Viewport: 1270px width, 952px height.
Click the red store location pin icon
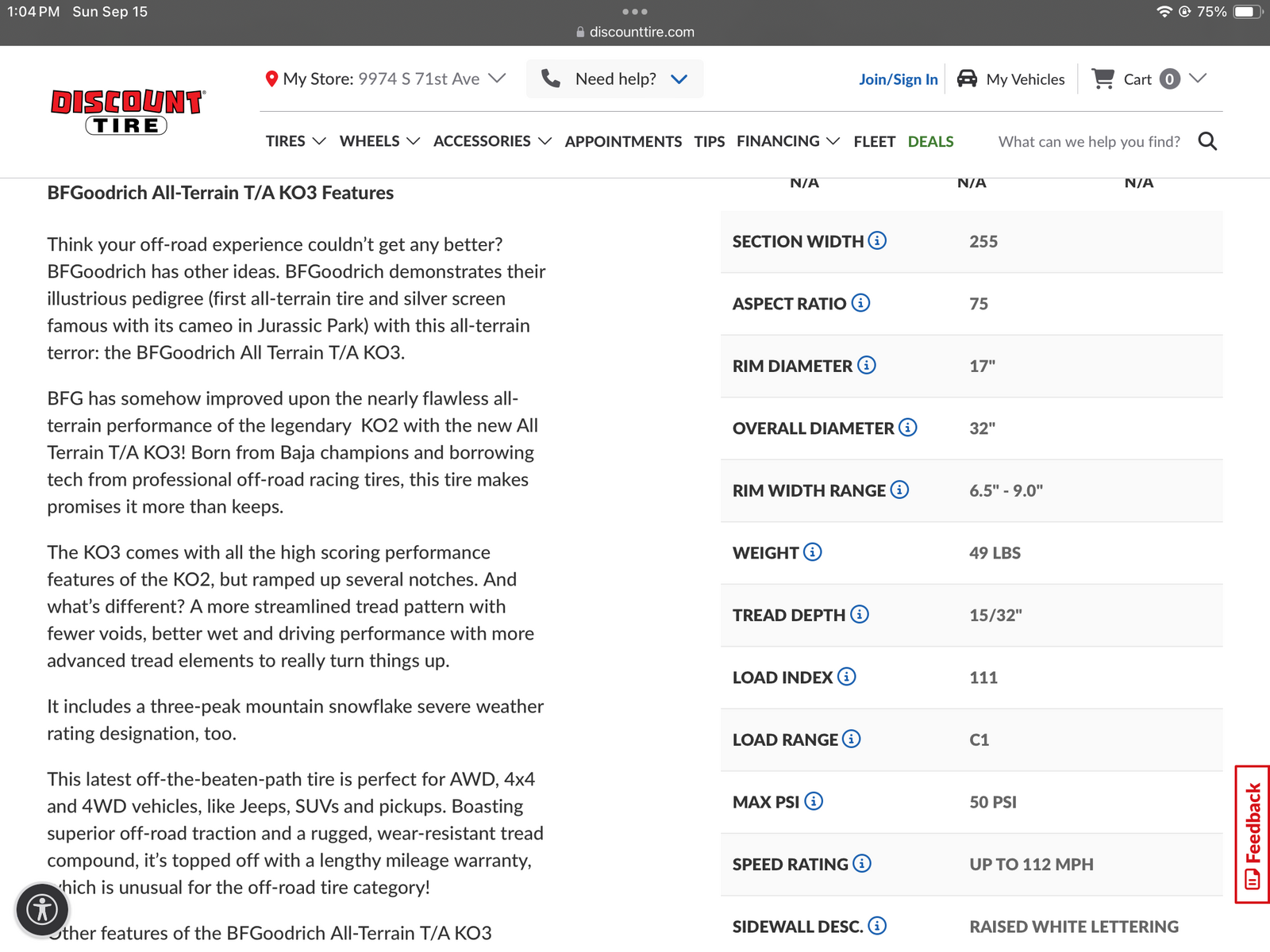[271, 79]
